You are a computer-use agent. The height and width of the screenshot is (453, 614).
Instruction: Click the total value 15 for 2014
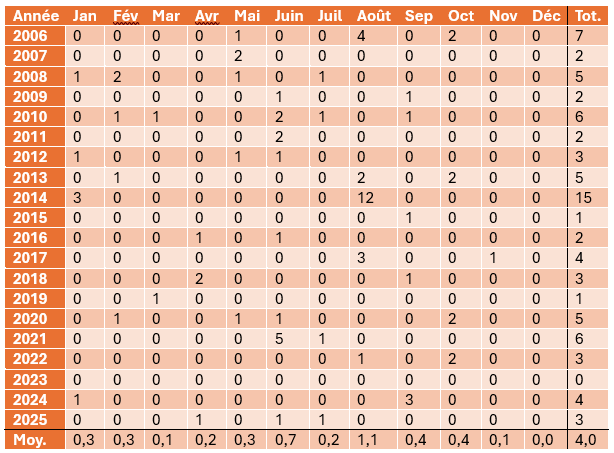pyautogui.click(x=584, y=198)
